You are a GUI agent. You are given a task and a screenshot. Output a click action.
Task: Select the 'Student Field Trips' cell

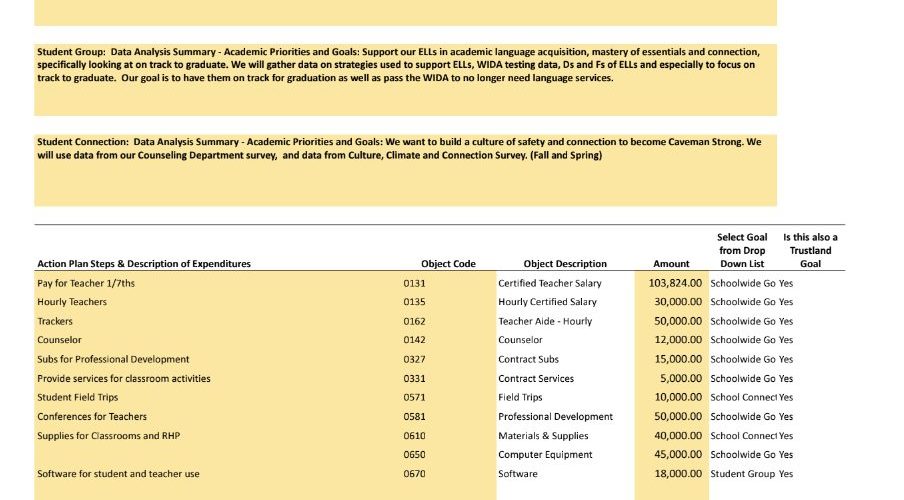pos(77,397)
